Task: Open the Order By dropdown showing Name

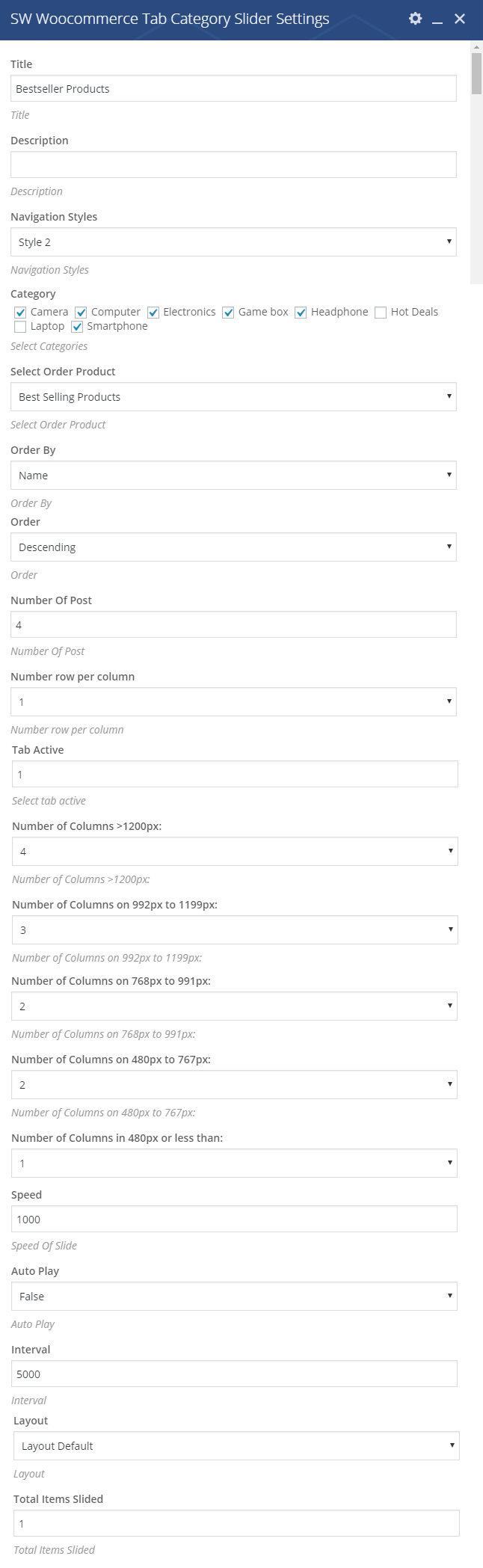Action: click(233, 476)
